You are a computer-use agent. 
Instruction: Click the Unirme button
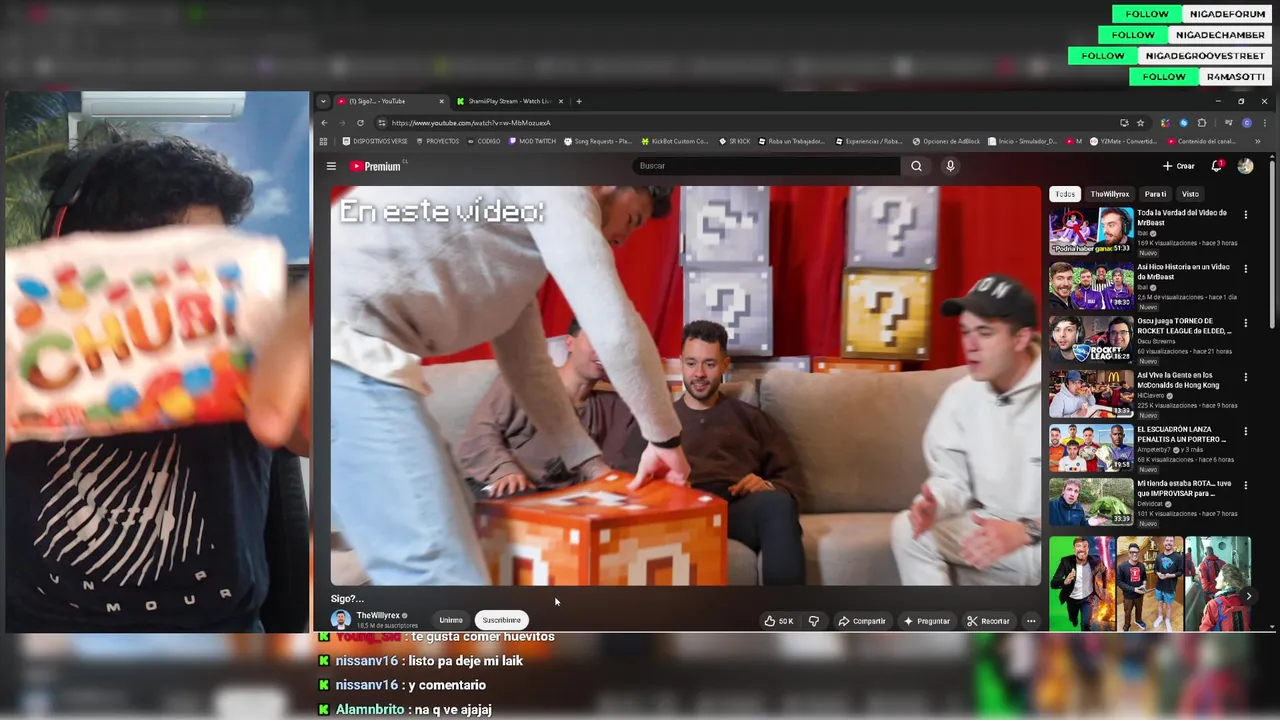(x=451, y=620)
